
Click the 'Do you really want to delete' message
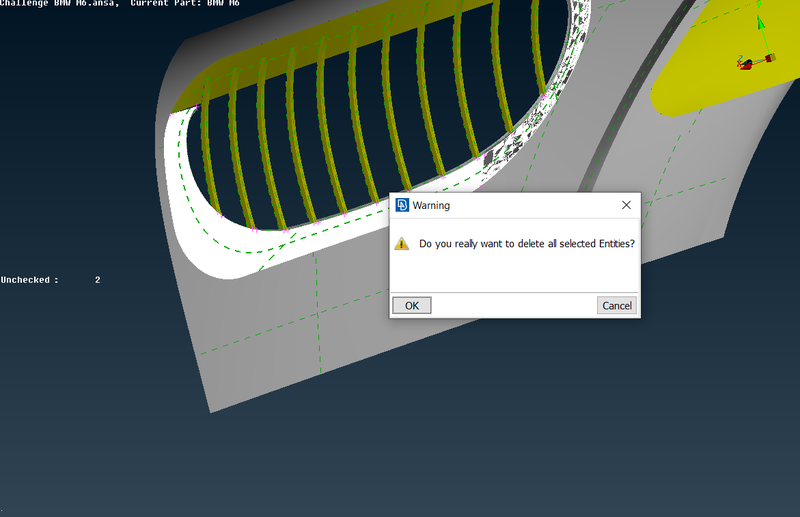[527, 243]
